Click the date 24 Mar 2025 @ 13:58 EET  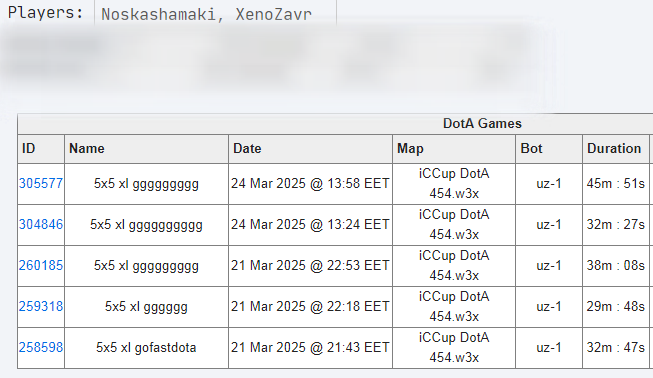[x=310, y=184]
